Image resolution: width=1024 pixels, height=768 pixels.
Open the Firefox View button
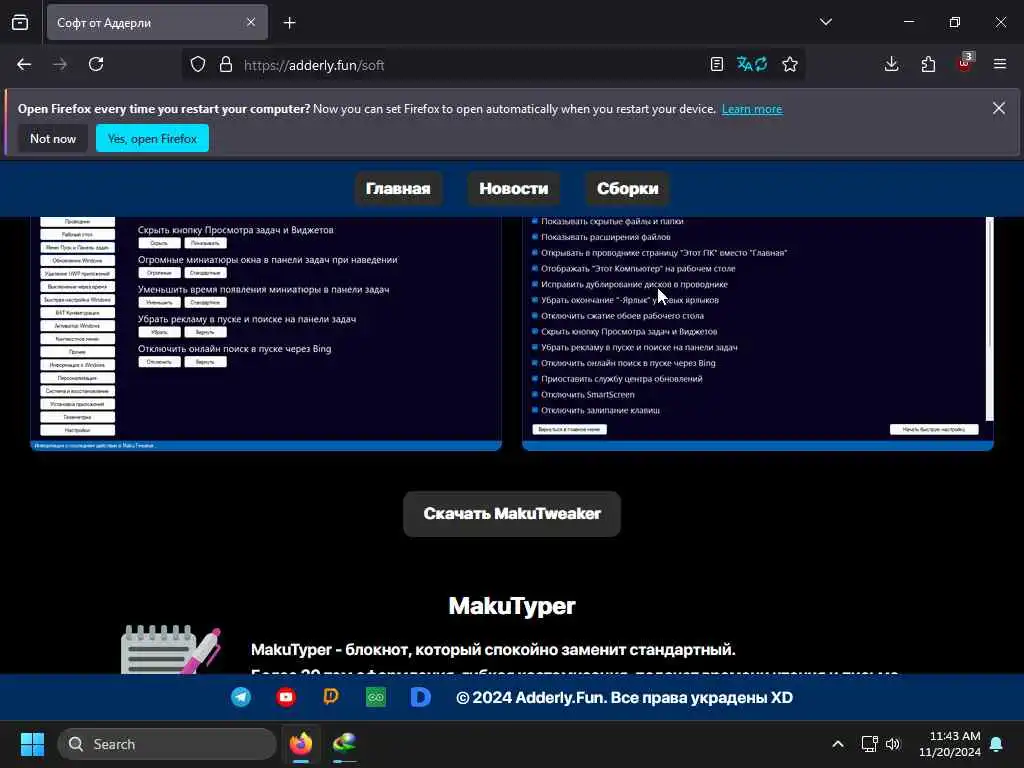20,22
